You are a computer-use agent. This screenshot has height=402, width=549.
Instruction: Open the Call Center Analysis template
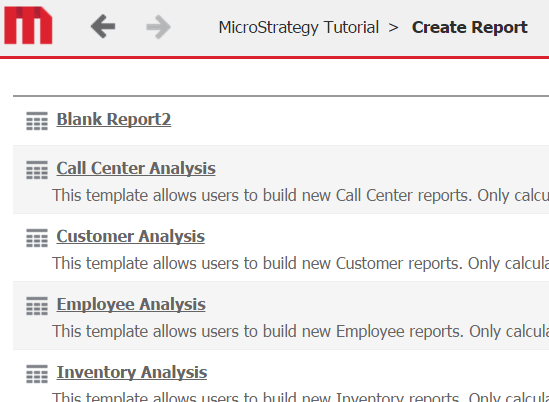(136, 168)
